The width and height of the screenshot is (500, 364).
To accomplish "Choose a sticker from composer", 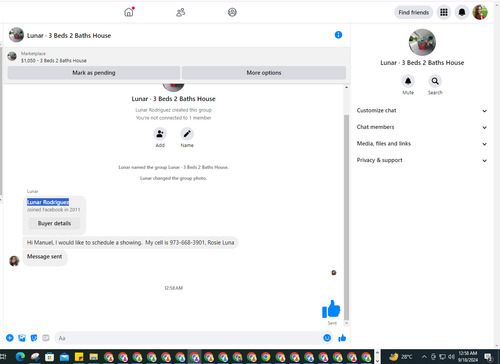I will click(34, 338).
